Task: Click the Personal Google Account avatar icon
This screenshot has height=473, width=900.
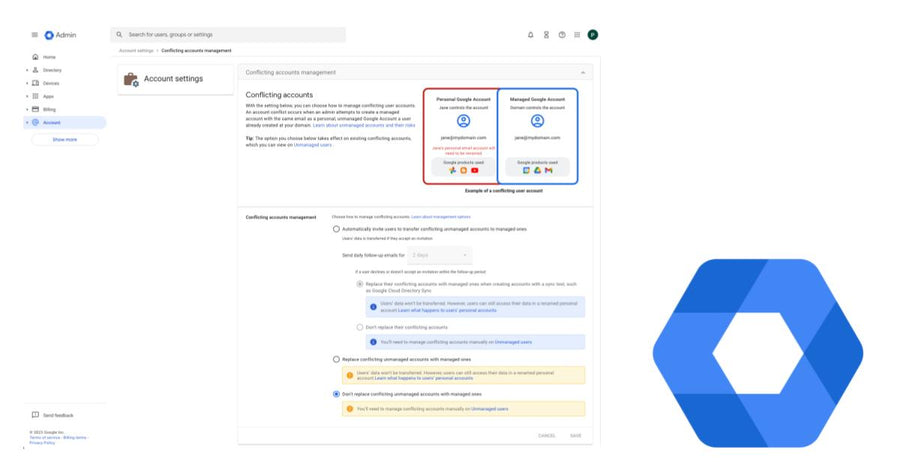Action: click(463, 121)
